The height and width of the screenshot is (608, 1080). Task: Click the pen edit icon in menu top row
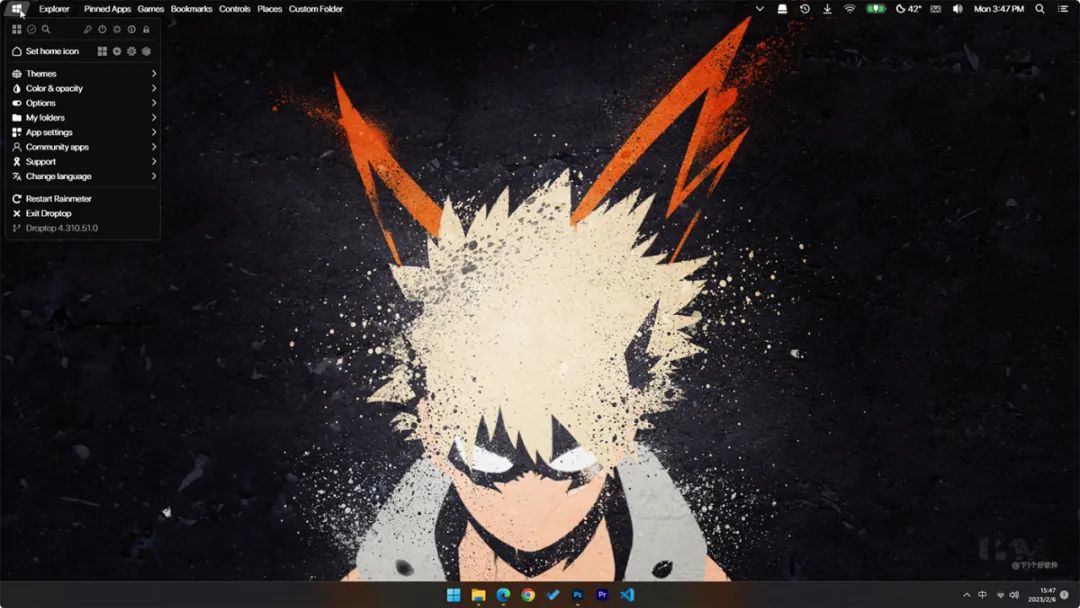click(x=87, y=30)
